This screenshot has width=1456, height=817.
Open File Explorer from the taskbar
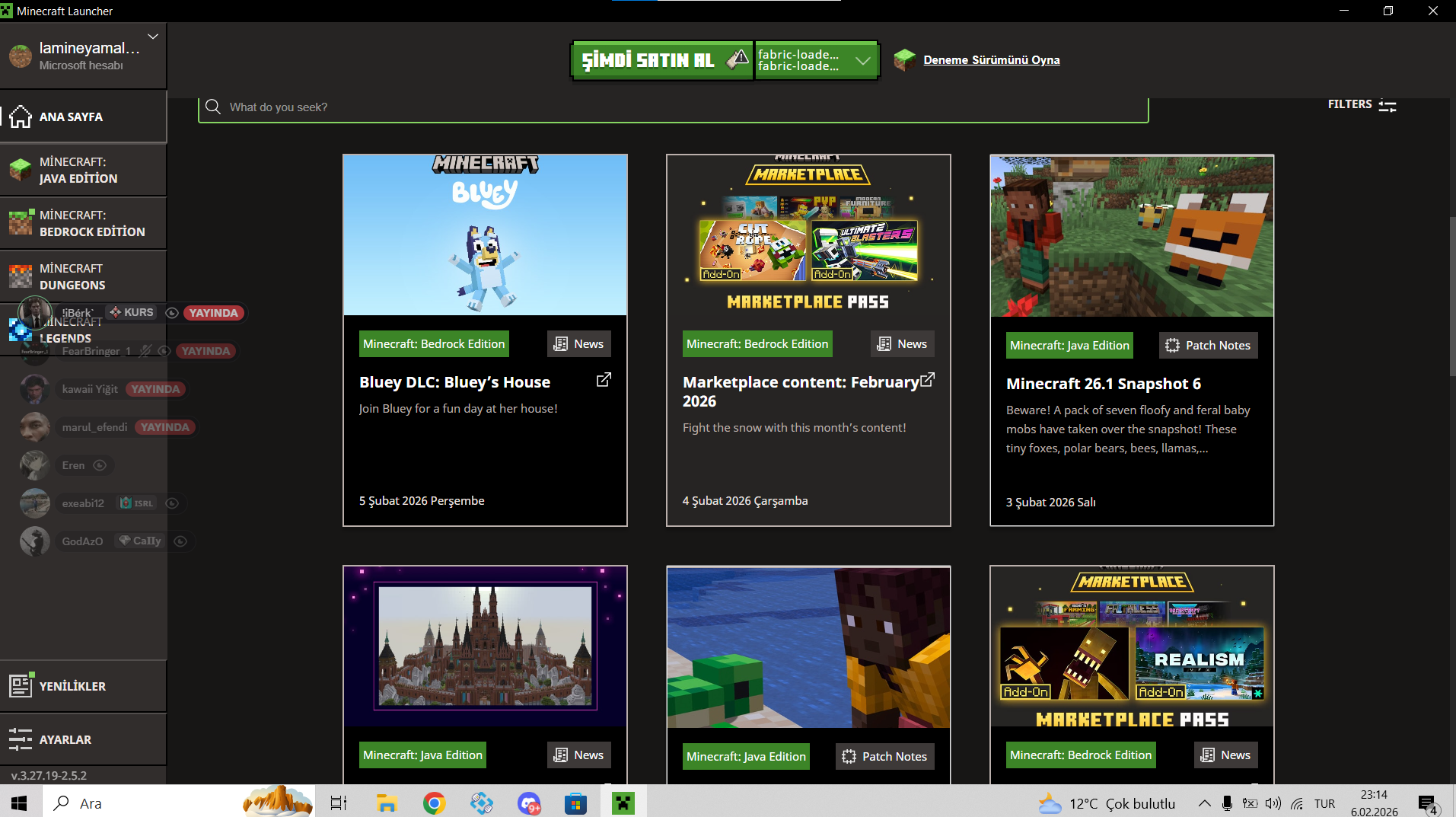coord(387,803)
